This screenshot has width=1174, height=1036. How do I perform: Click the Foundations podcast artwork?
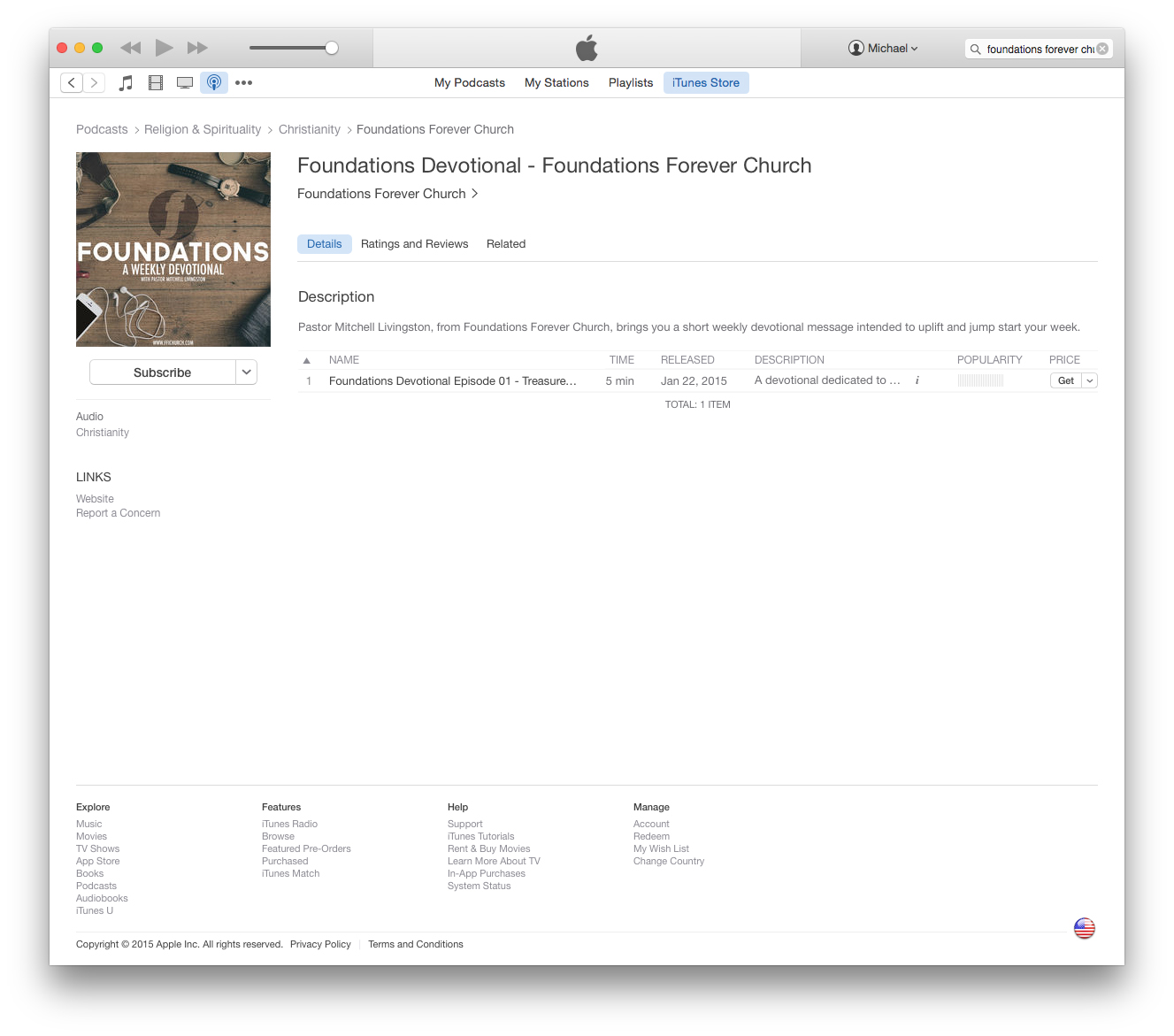[x=173, y=249]
